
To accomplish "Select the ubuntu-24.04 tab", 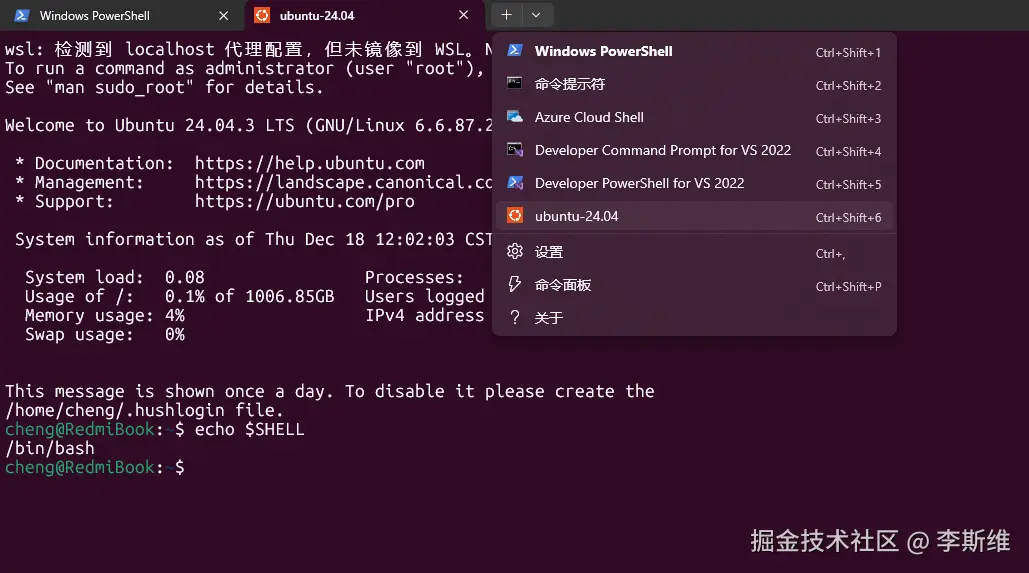I will point(364,15).
